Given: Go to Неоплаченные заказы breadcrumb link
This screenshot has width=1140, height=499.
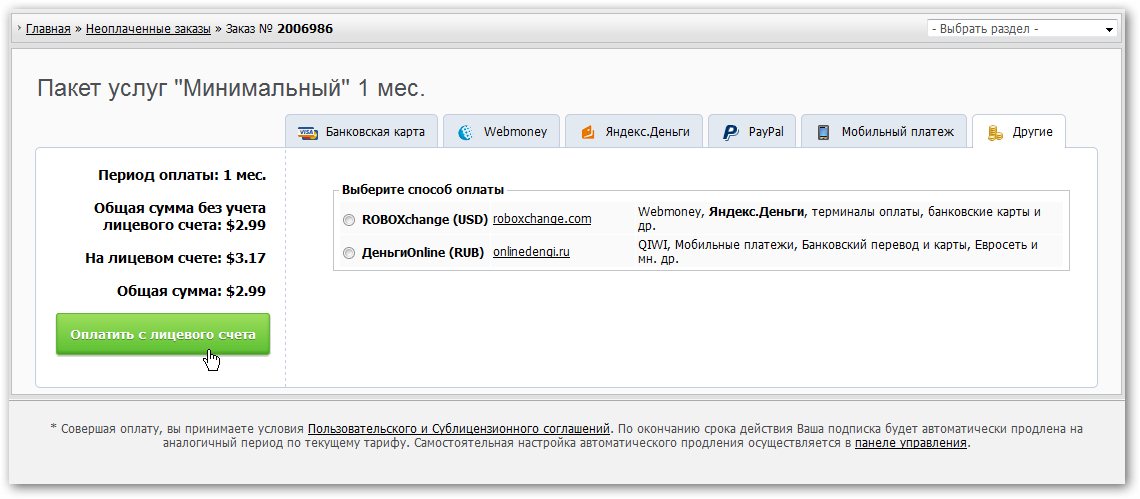Looking at the screenshot, I should click(x=148, y=29).
